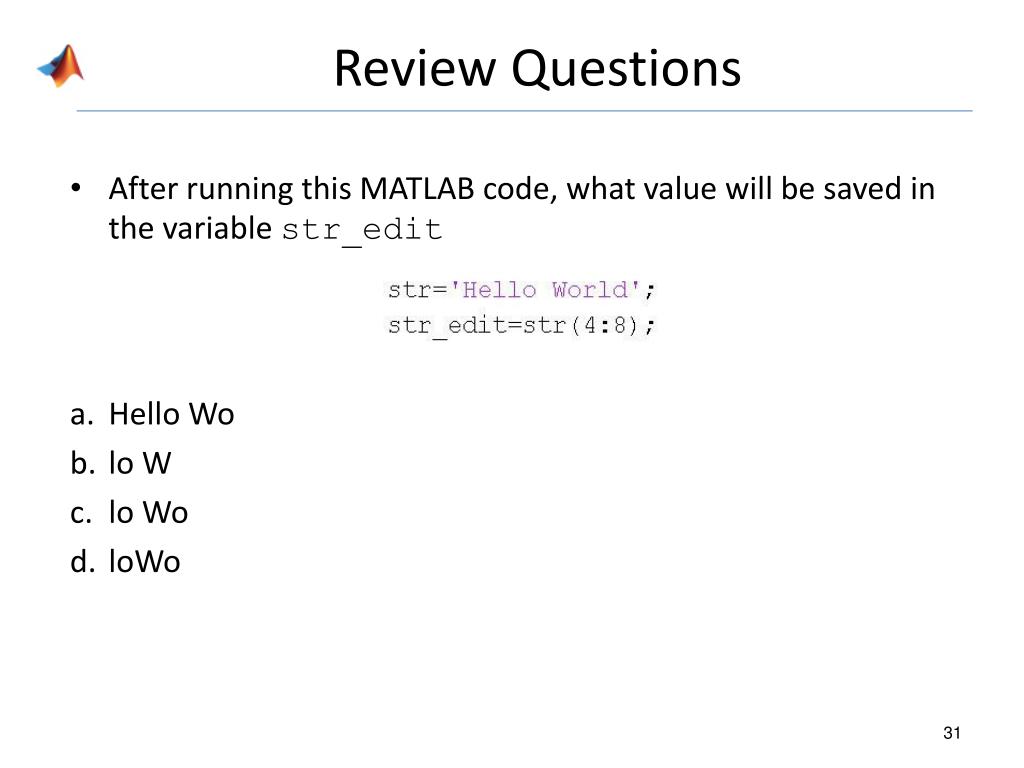Click the letter label 'c.'
Screen dimensions: 1024x768
point(81,513)
